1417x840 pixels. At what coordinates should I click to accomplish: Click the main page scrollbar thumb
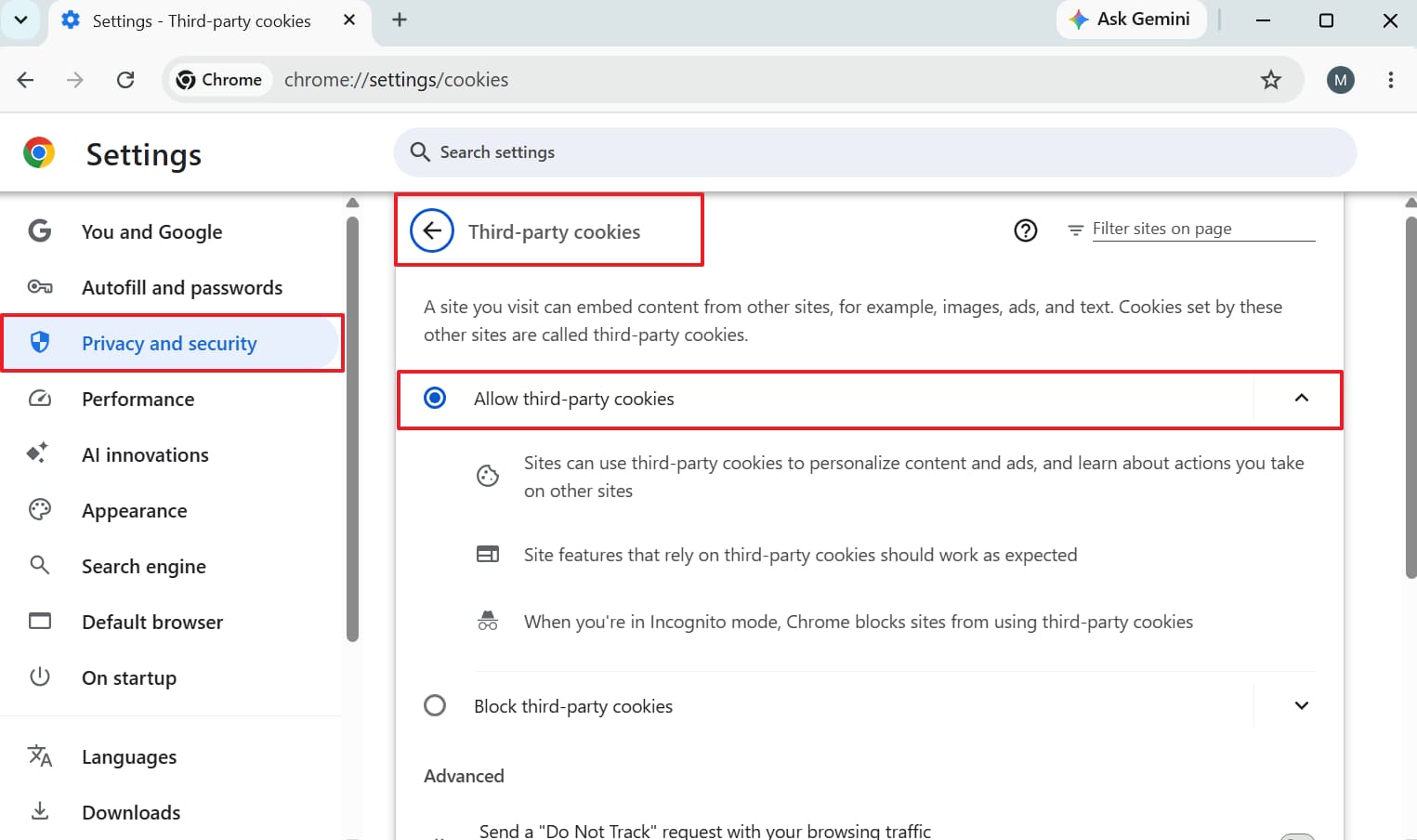[1410, 398]
